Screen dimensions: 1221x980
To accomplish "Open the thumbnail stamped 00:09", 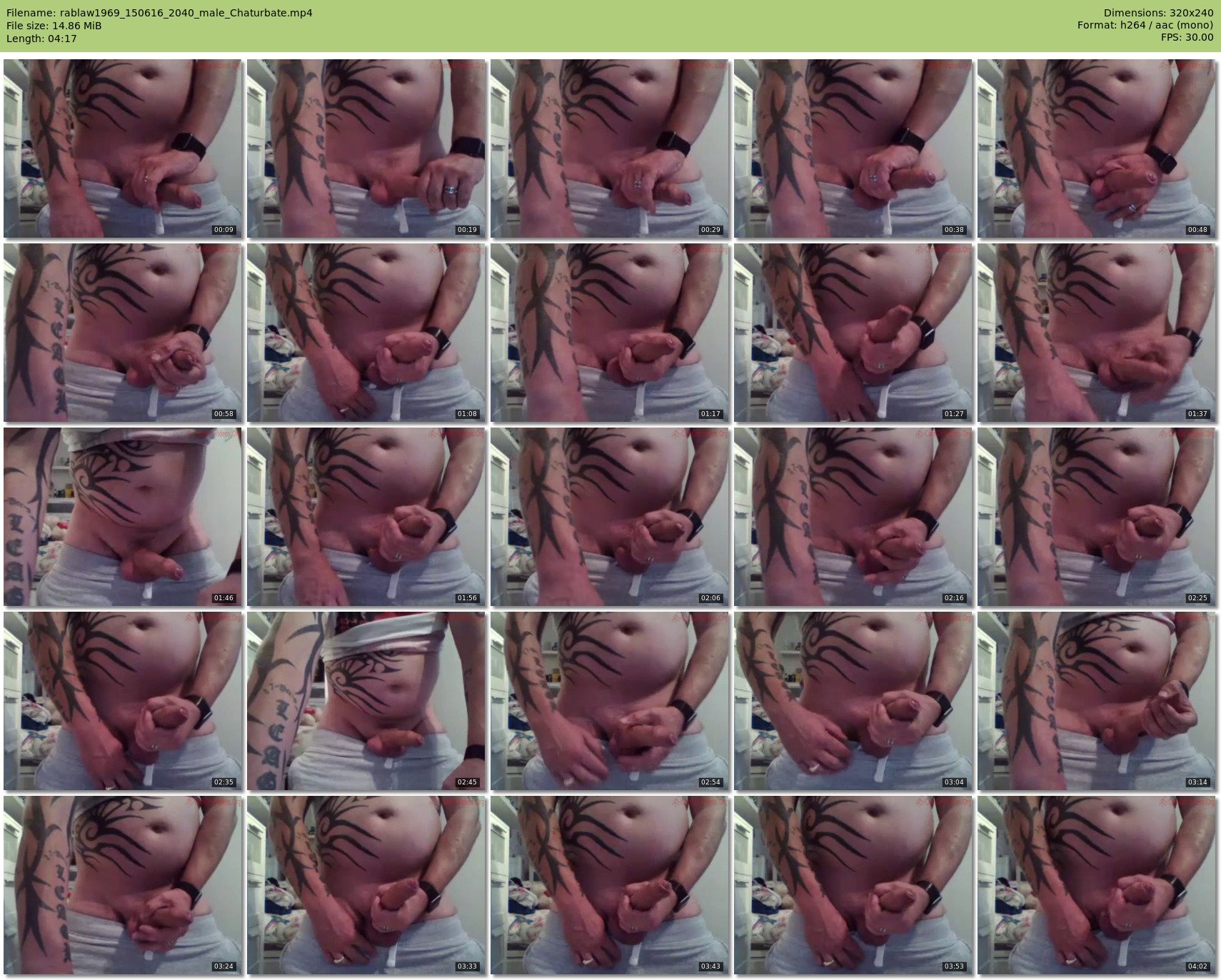I will [x=123, y=148].
